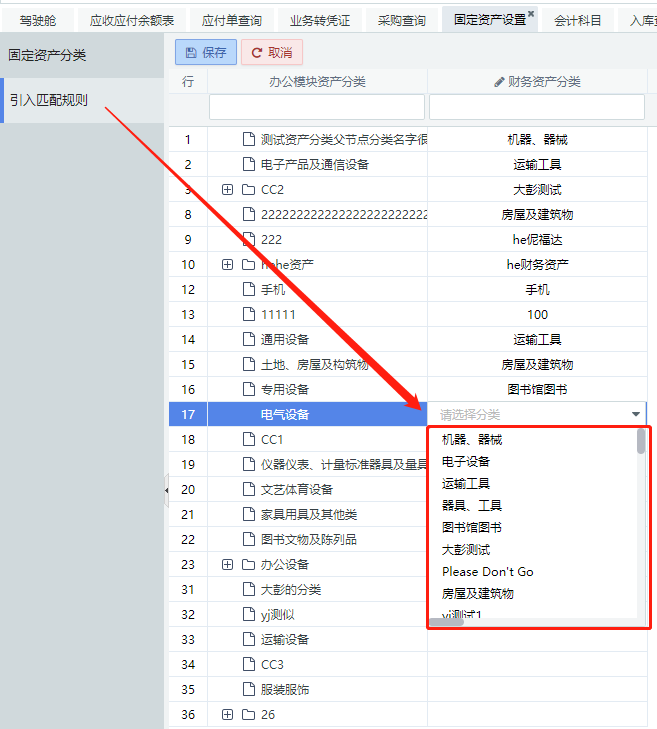657x729 pixels.
Task: Click the file icon beside 通用设备
Action: (x=249, y=340)
